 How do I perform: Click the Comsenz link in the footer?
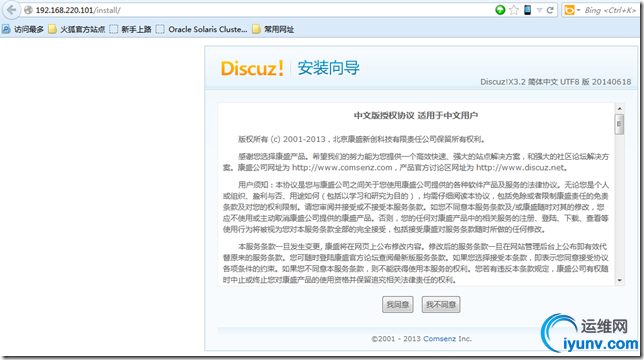439,339
